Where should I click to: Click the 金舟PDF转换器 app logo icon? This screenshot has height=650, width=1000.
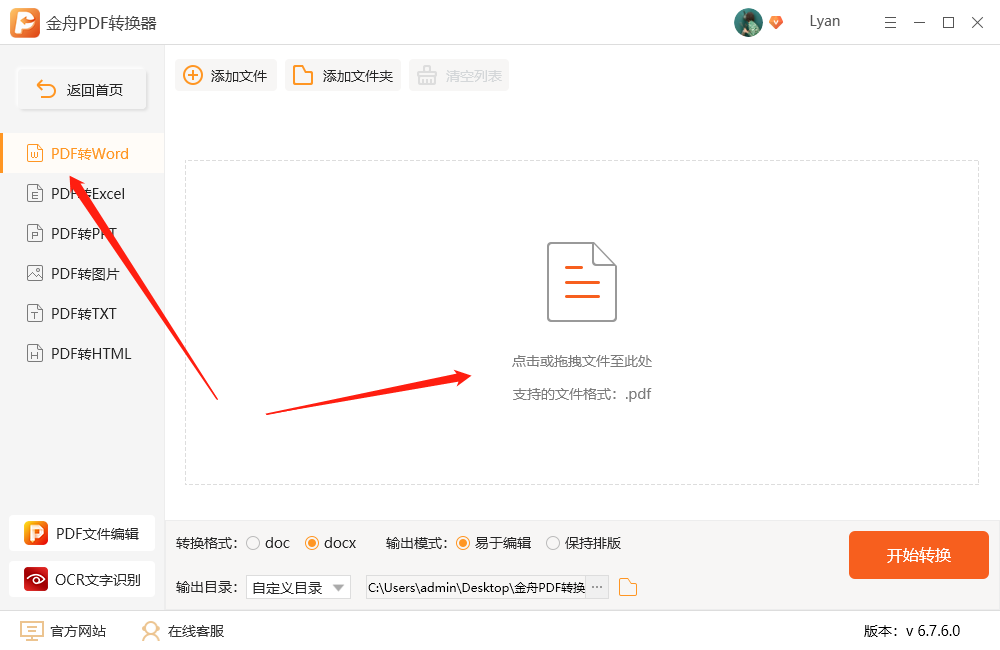coord(25,23)
